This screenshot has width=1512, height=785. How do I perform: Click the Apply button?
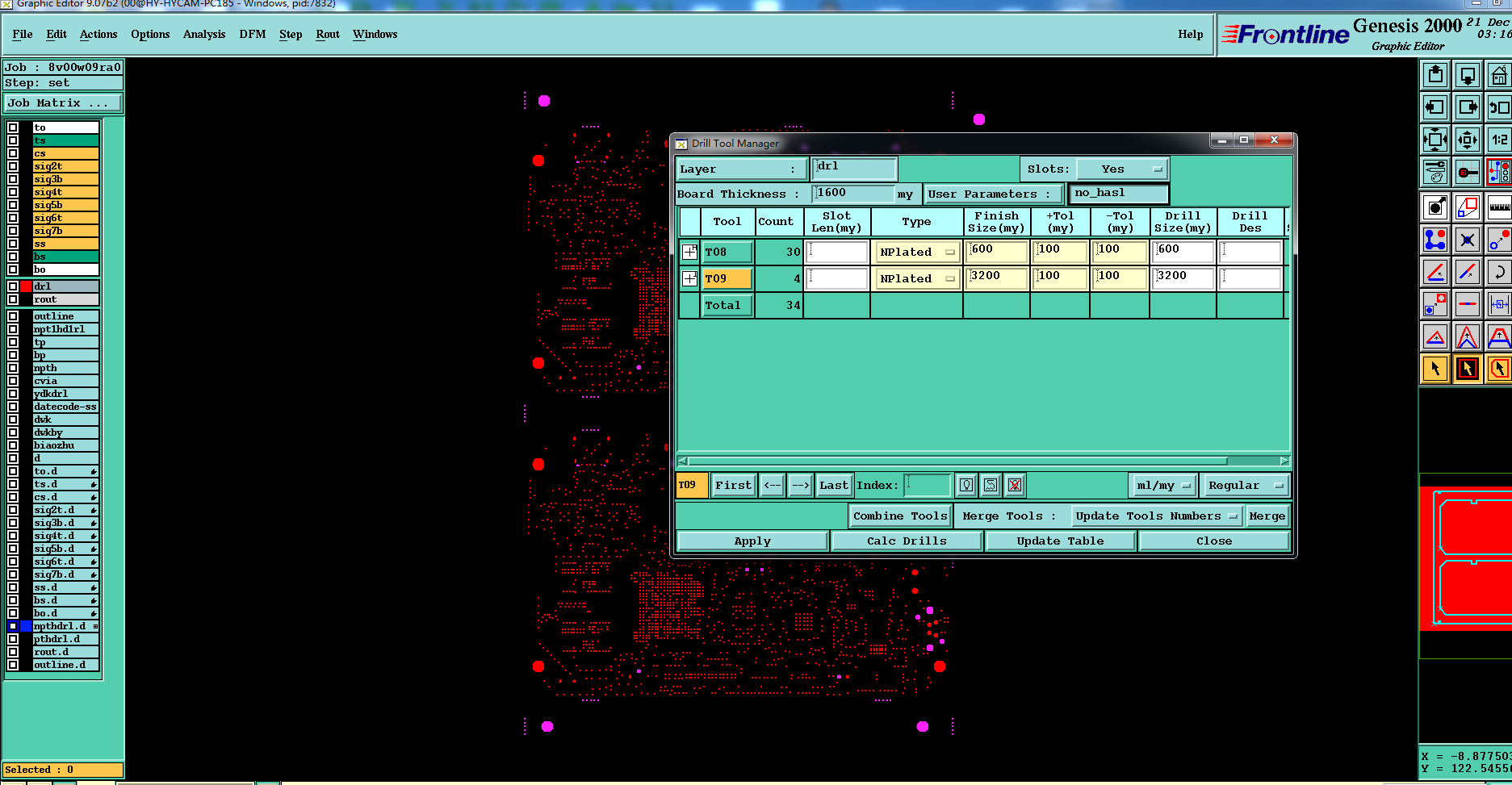(752, 541)
